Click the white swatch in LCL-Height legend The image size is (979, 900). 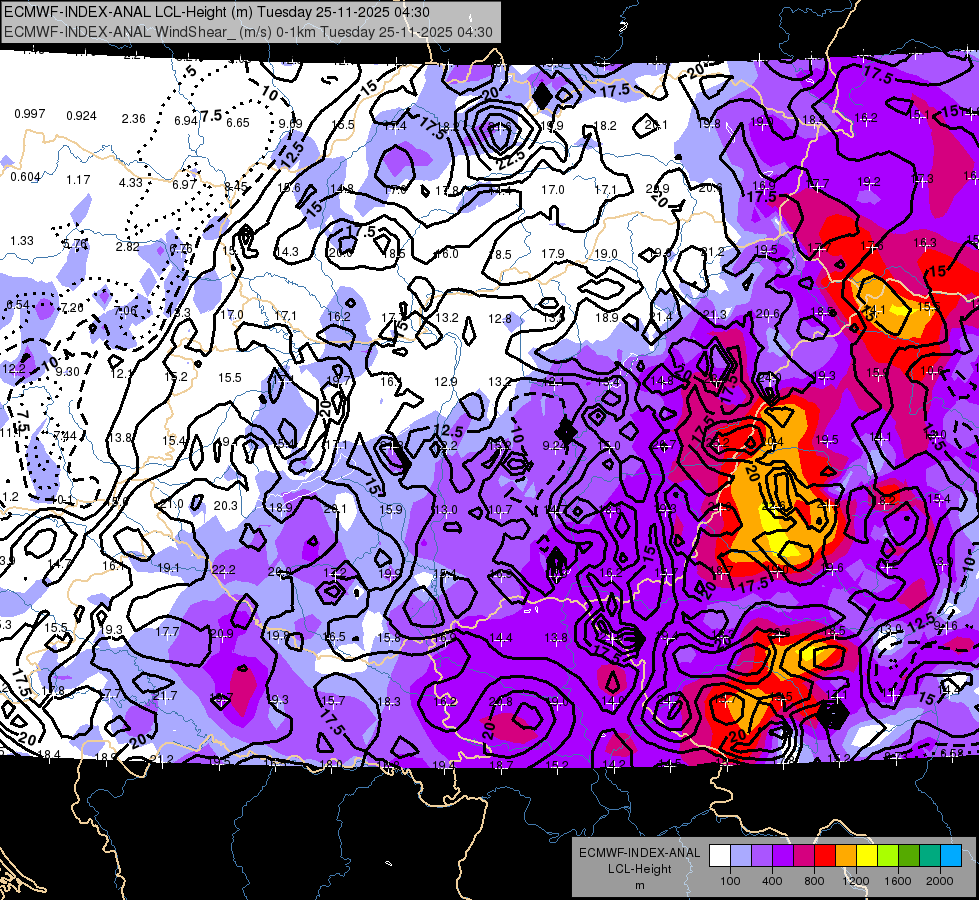coord(720,855)
